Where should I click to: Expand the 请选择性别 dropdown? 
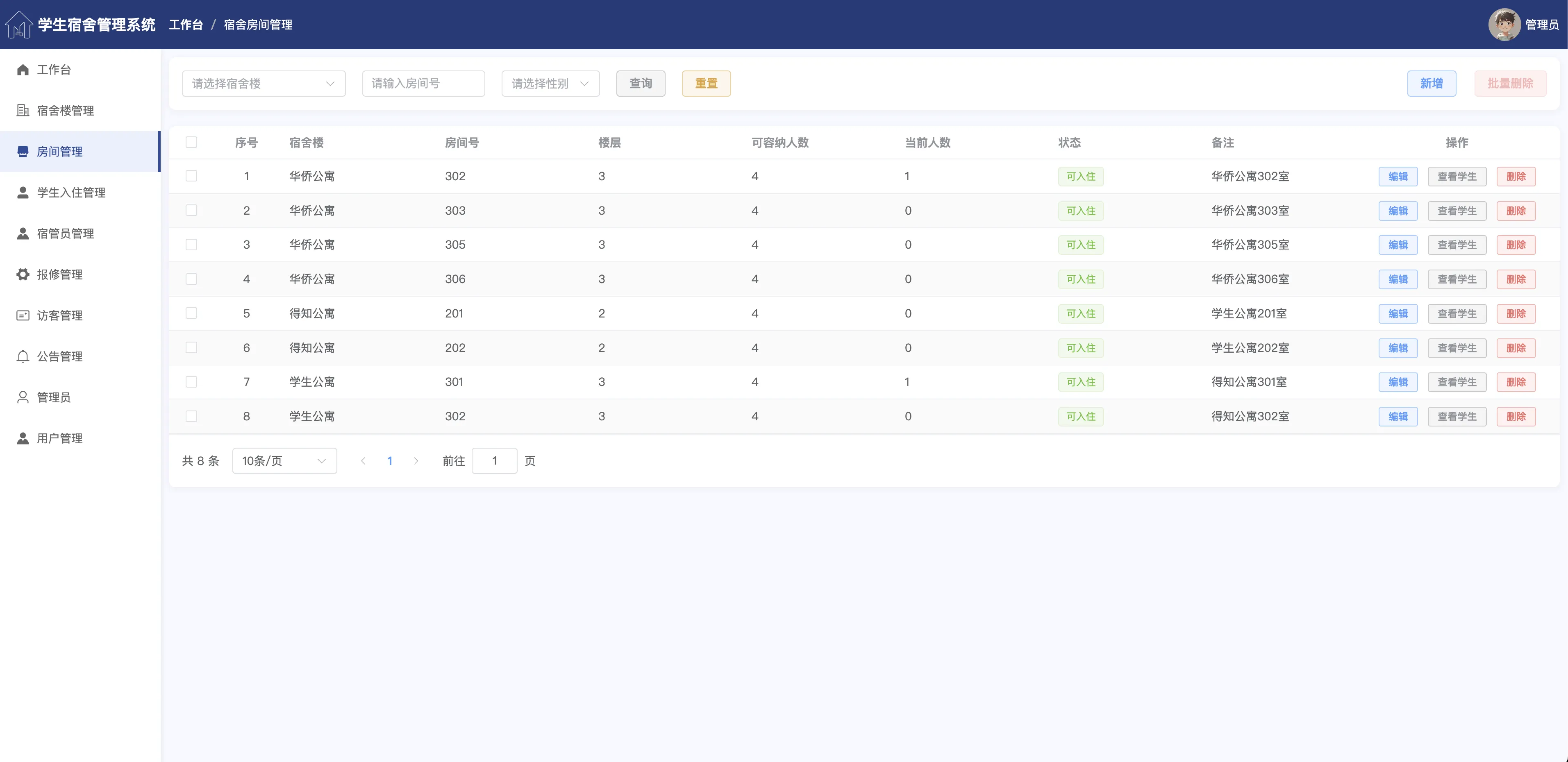coord(550,84)
